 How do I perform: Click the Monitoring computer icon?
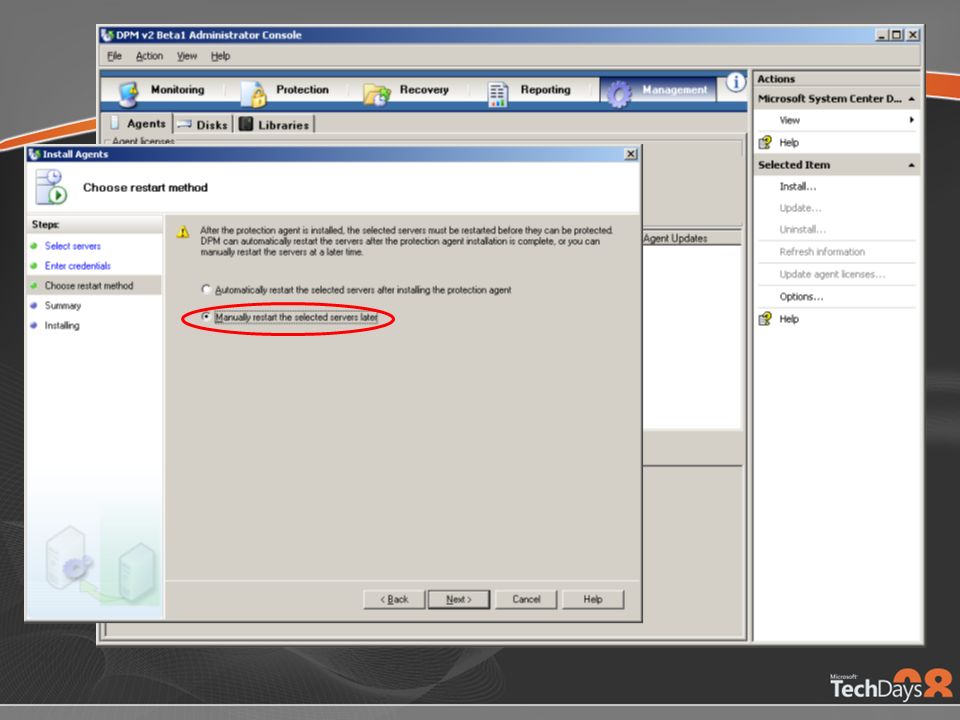(128, 94)
